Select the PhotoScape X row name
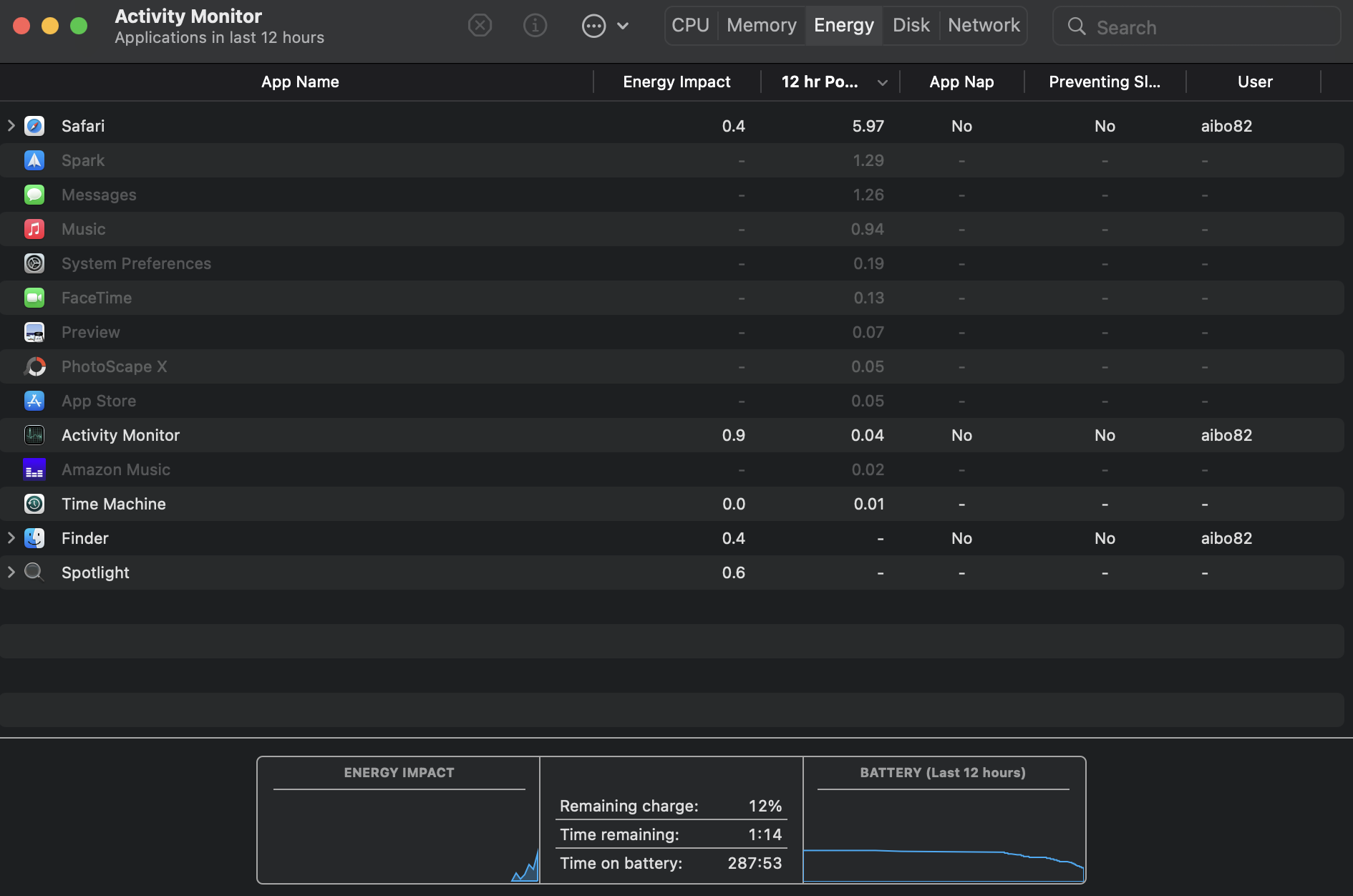The height and width of the screenshot is (896, 1353). [114, 366]
